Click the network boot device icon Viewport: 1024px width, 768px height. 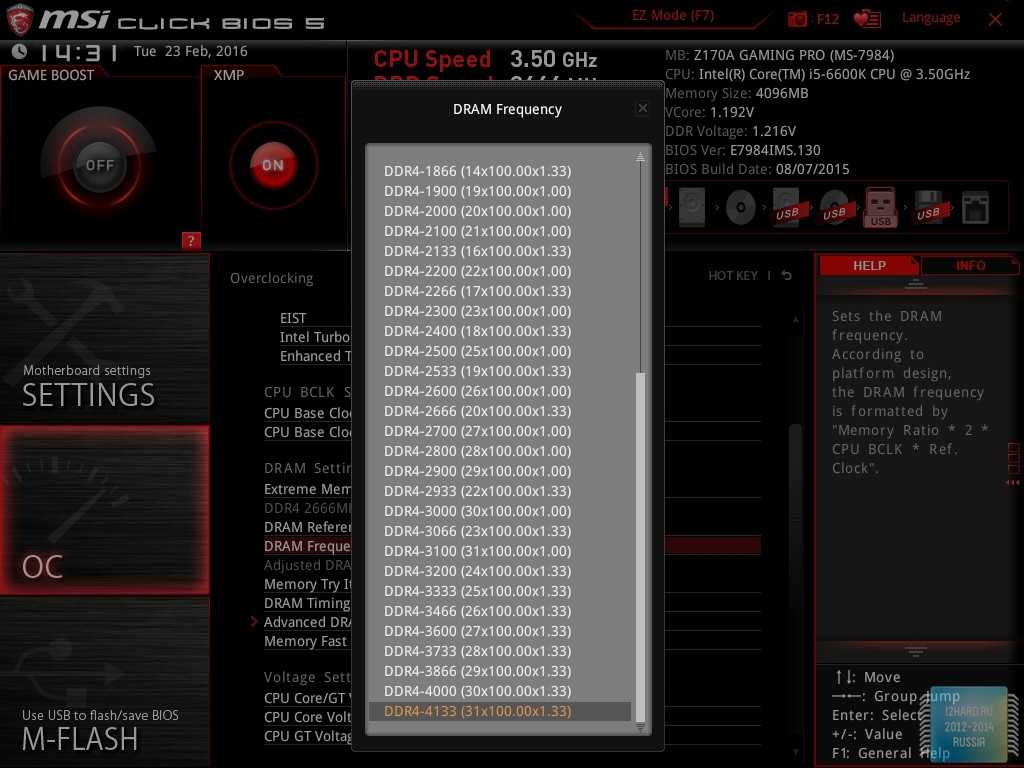974,208
